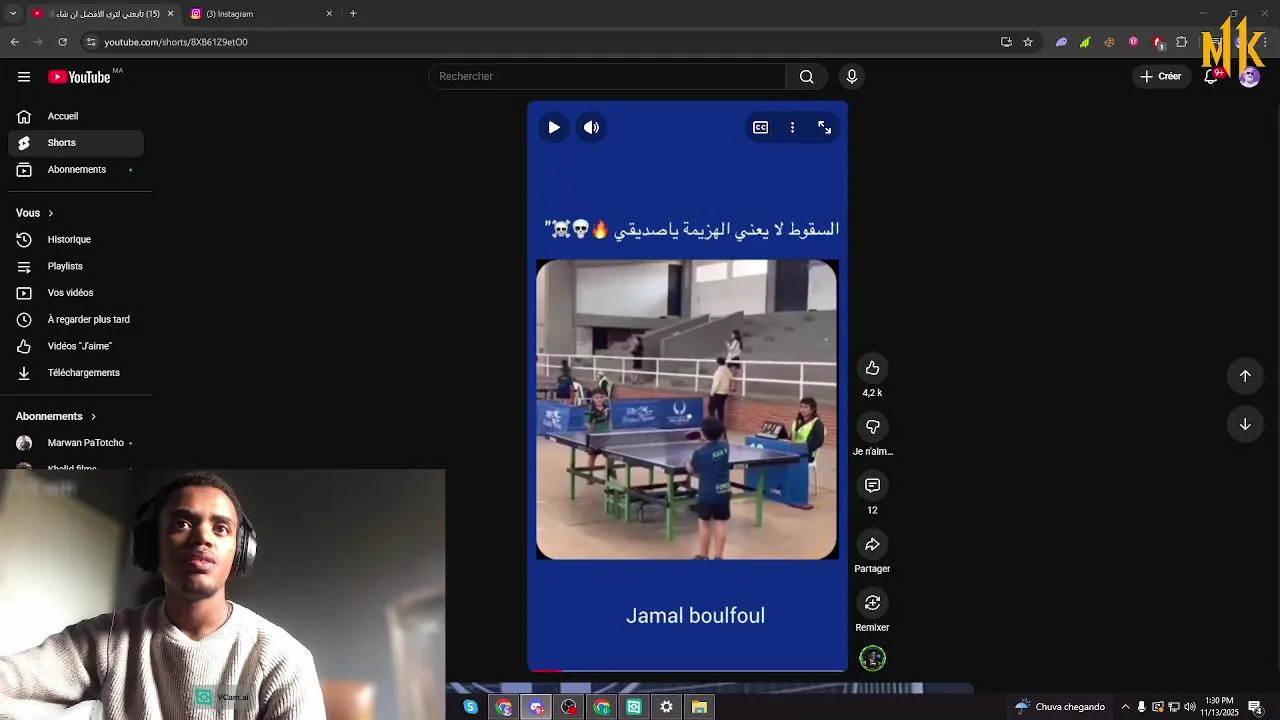Open the browser Extensions puzzle icon
This screenshot has height=720, width=1280.
[x=1181, y=42]
